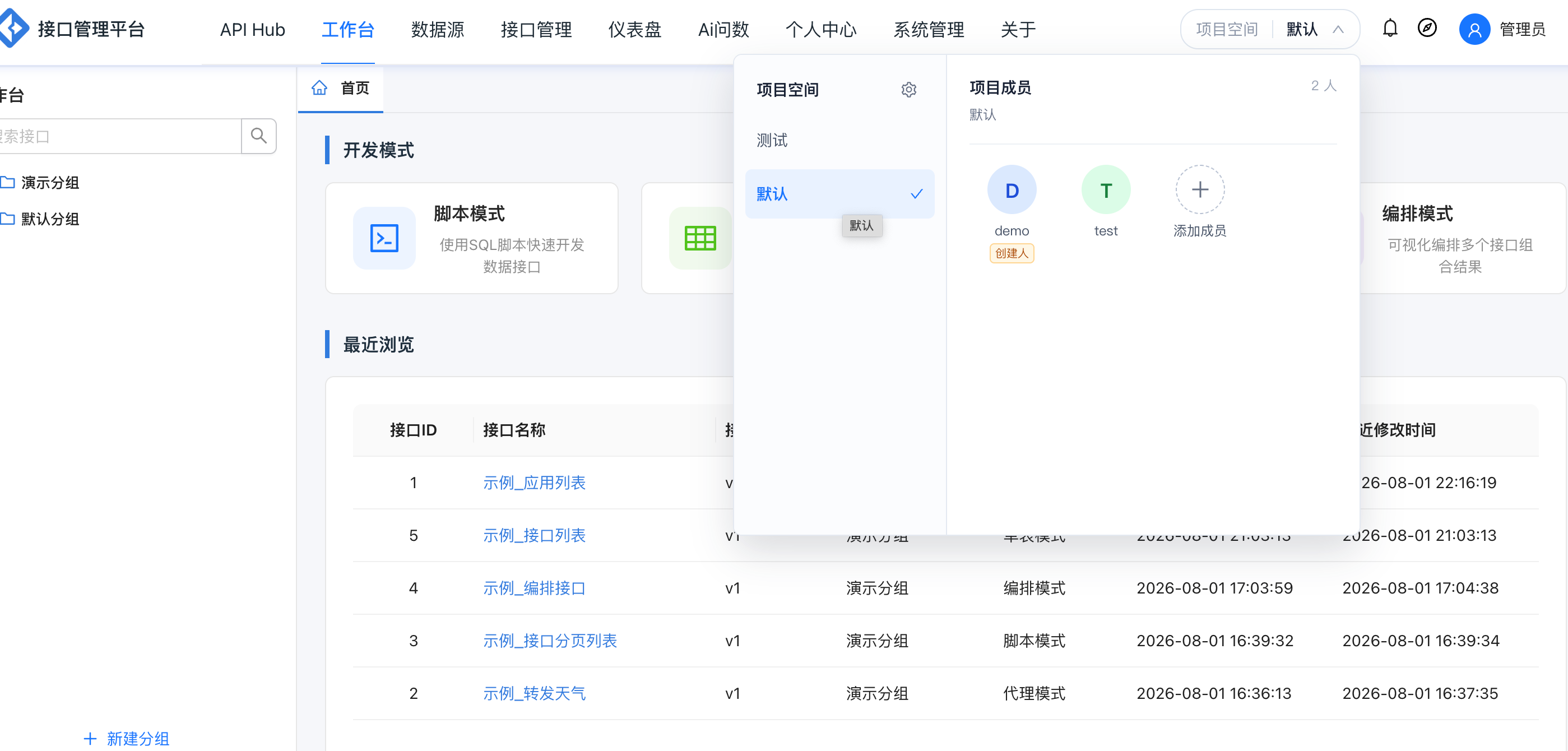Click the 最近浏览 section heading

pyautogui.click(x=379, y=345)
